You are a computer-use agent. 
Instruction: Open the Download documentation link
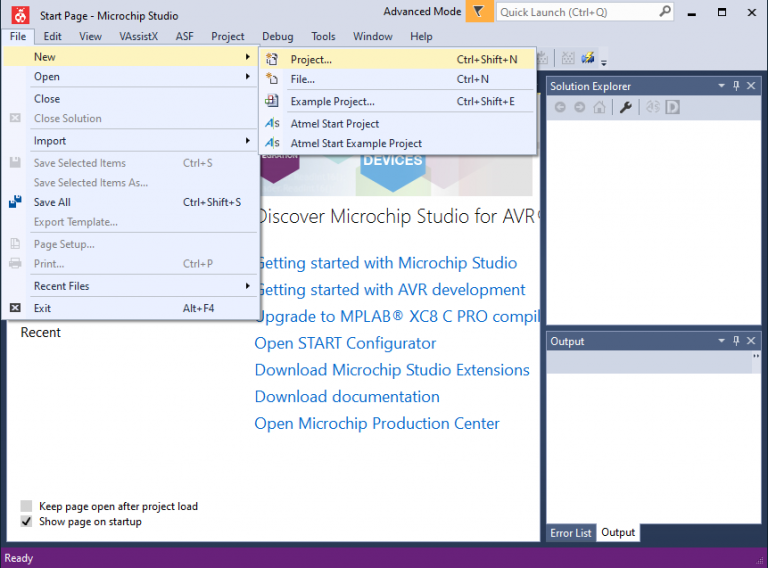346,397
